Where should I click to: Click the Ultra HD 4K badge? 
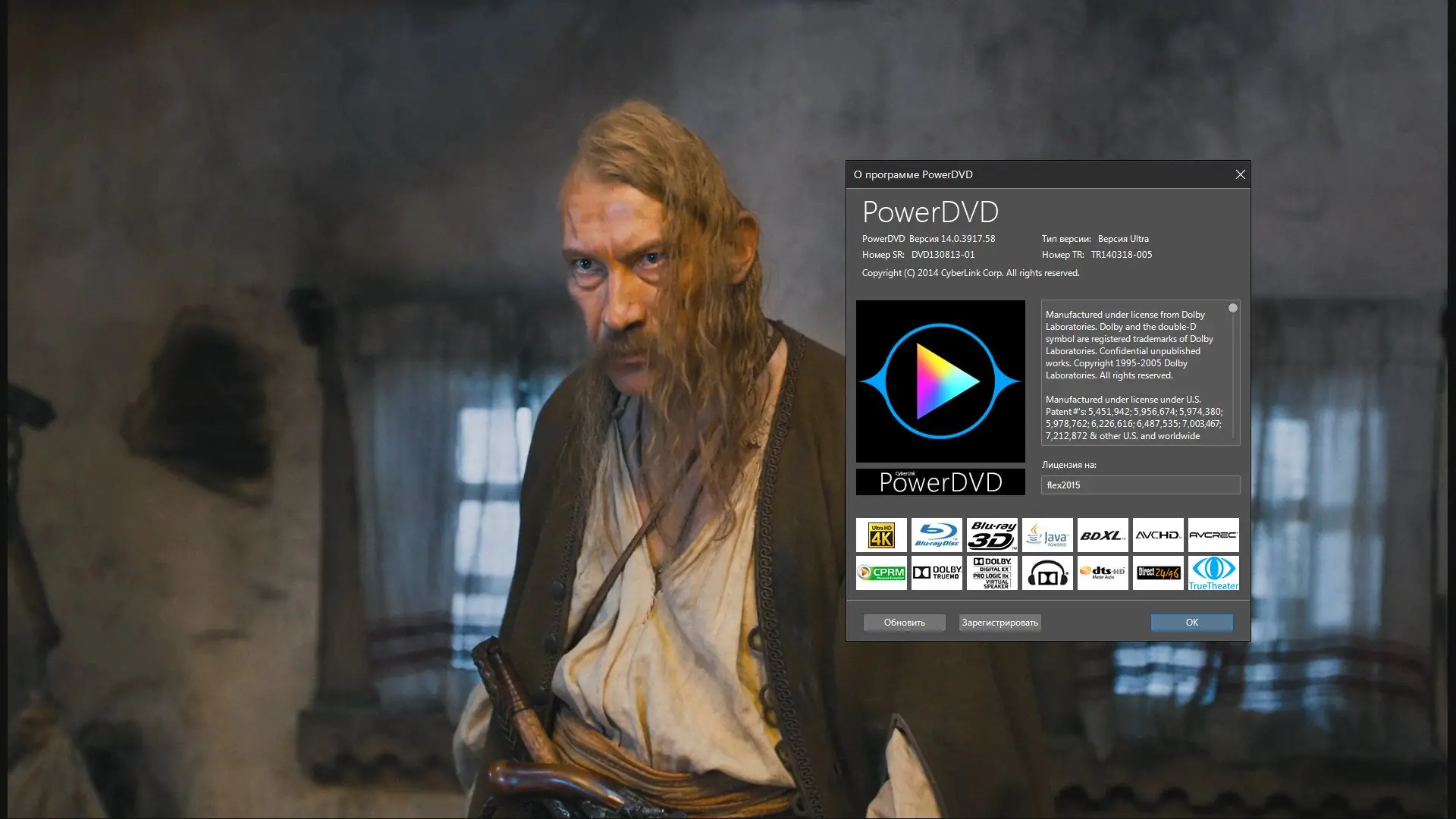(x=881, y=535)
